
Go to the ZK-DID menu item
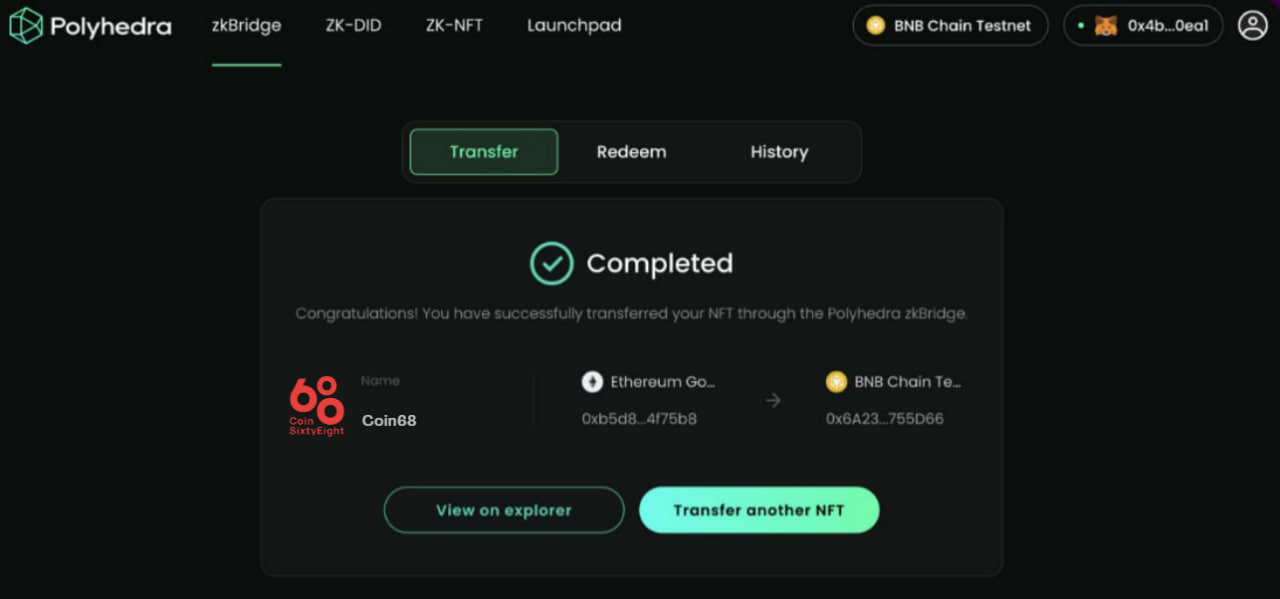point(353,26)
